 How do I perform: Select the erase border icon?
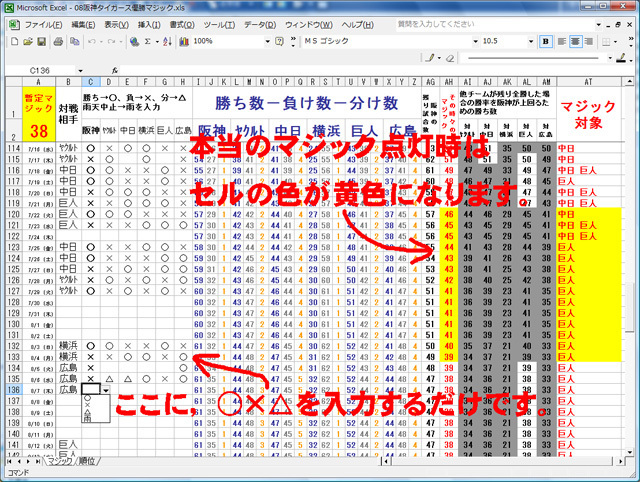pos(450,58)
